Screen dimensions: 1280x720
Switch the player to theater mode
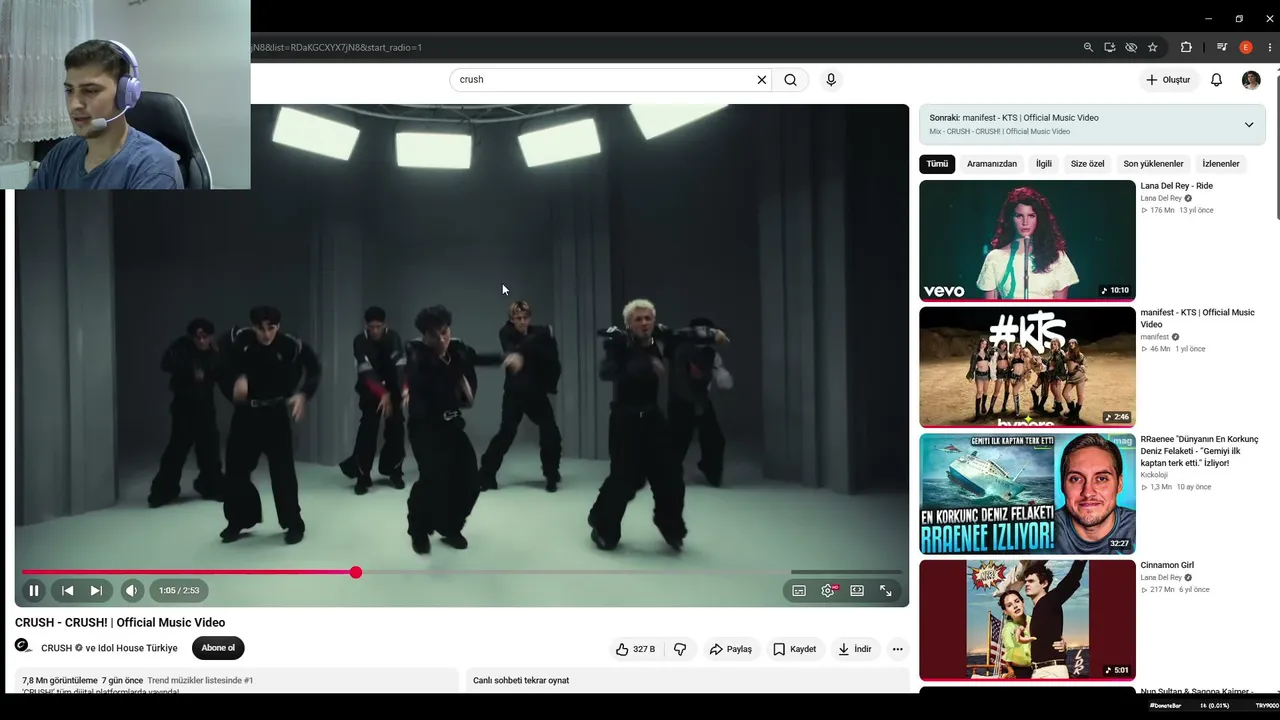(857, 591)
